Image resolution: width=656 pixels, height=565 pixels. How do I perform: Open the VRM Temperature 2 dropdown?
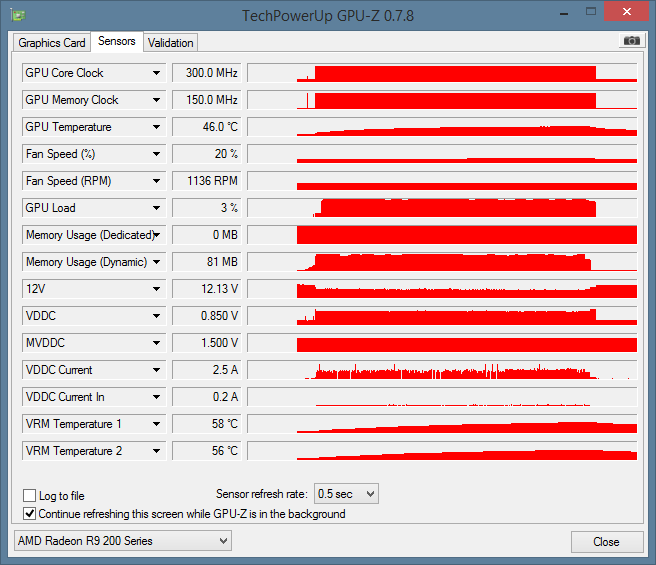(156, 451)
